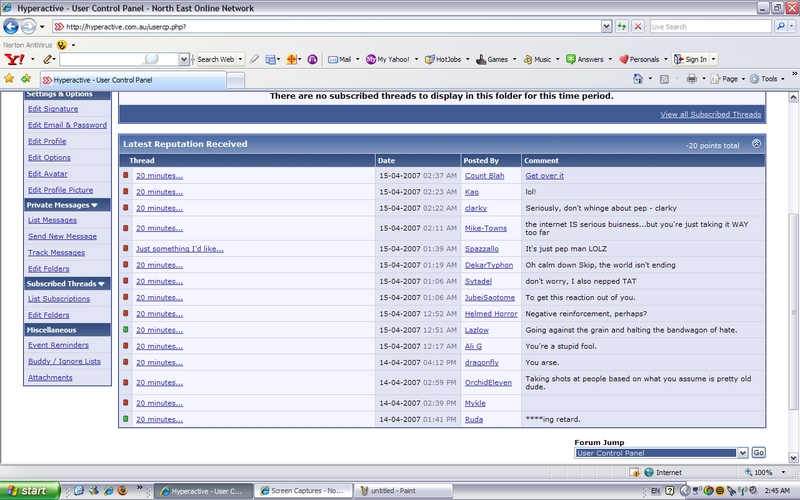Image resolution: width=800 pixels, height=500 pixels.
Task: Expand the Private Messages section arrow
Action: [x=94, y=204]
